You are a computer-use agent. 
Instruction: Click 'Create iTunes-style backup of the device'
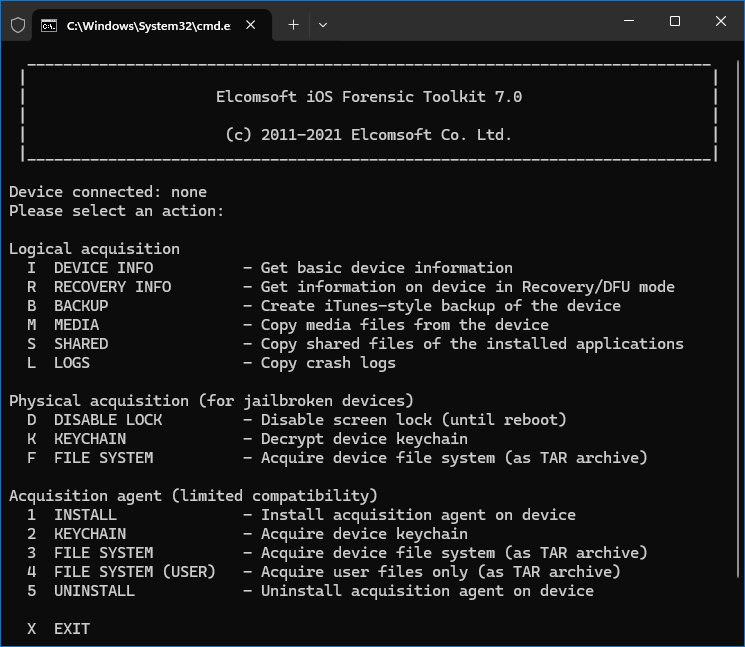coord(440,306)
